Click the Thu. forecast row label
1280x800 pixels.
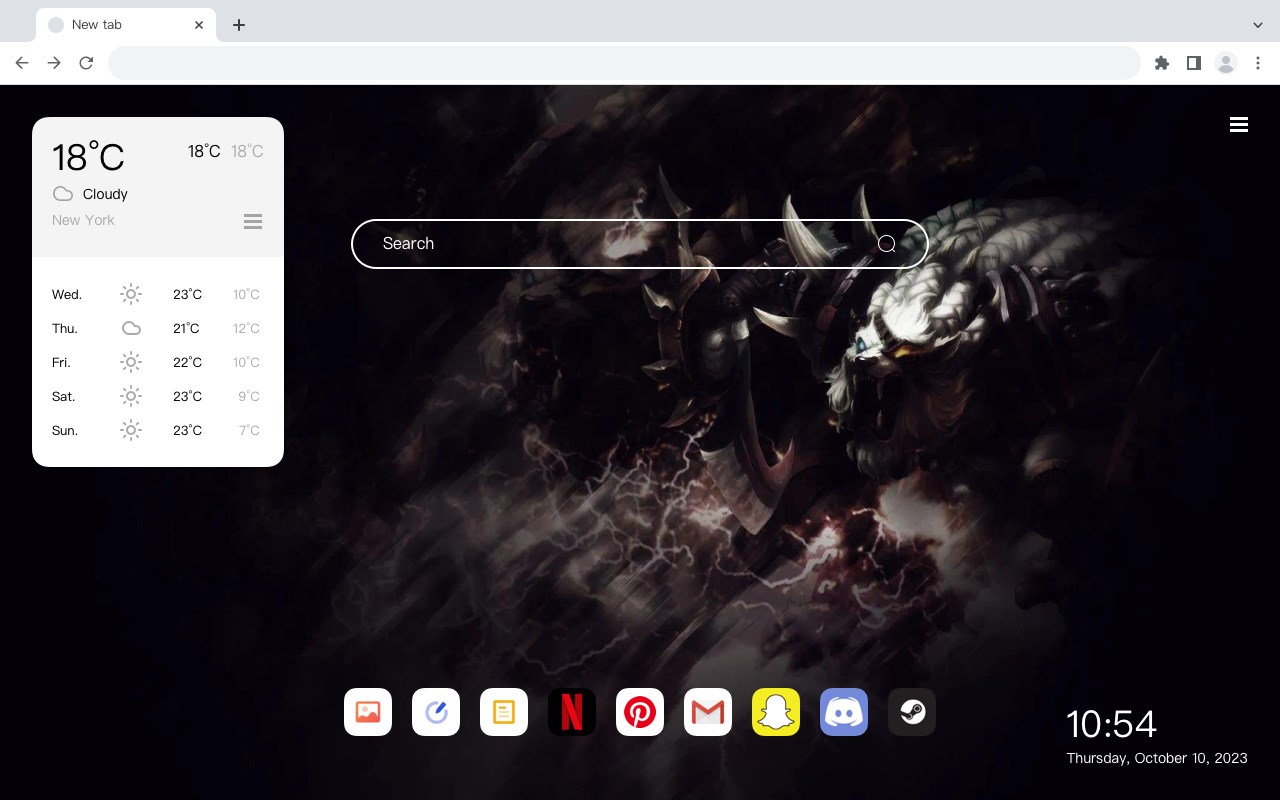click(x=65, y=328)
